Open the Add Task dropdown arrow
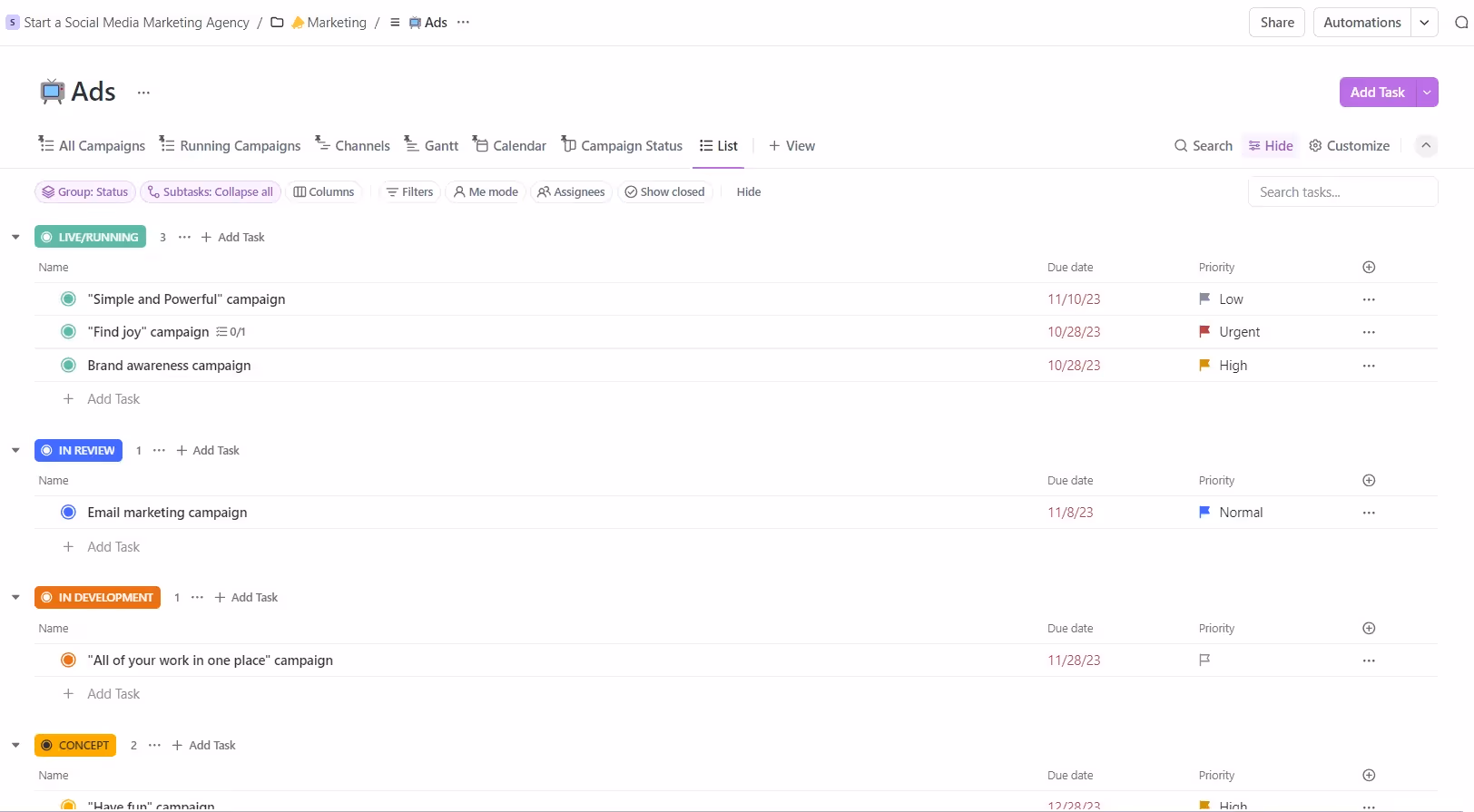Image resolution: width=1474 pixels, height=812 pixels. [x=1427, y=93]
